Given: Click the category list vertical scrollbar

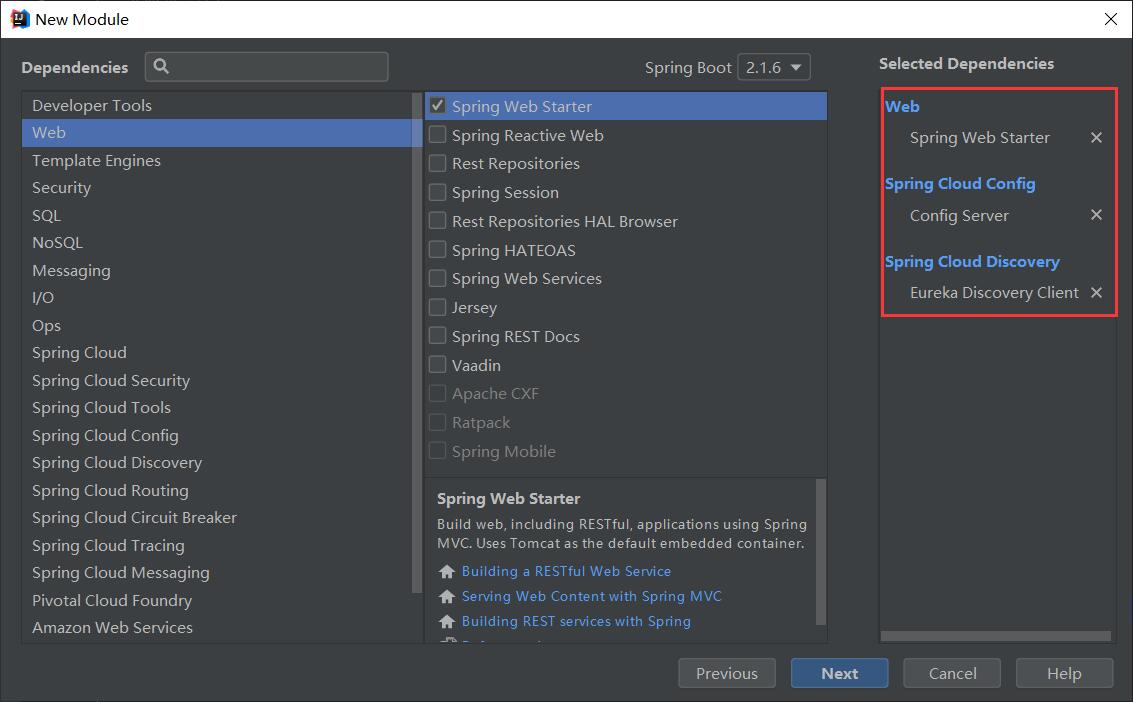Looking at the screenshot, I should 416,342.
